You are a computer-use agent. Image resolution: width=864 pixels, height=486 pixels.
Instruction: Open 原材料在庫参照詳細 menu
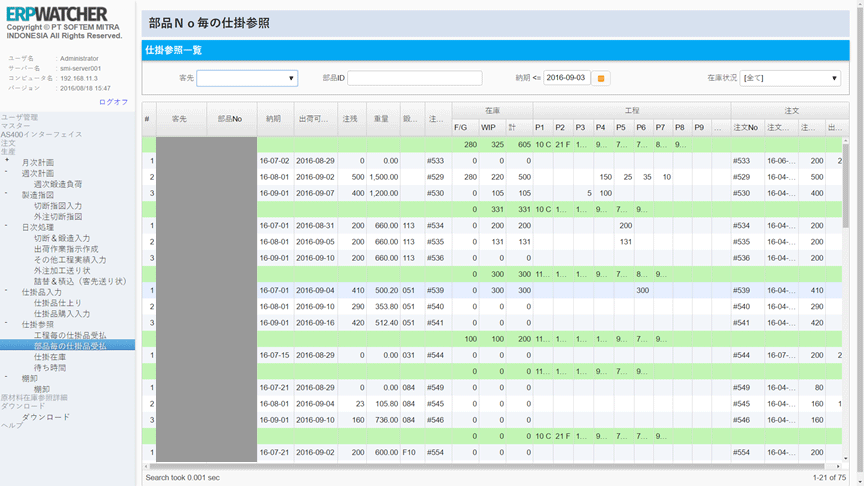point(34,397)
